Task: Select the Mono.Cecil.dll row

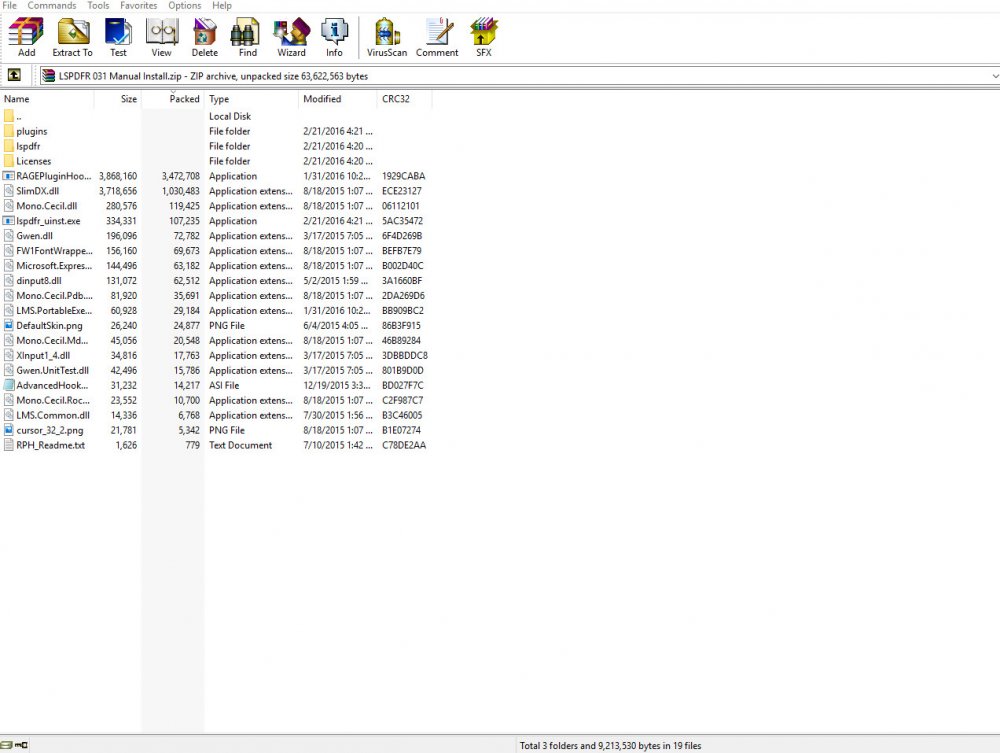Action: [216, 206]
